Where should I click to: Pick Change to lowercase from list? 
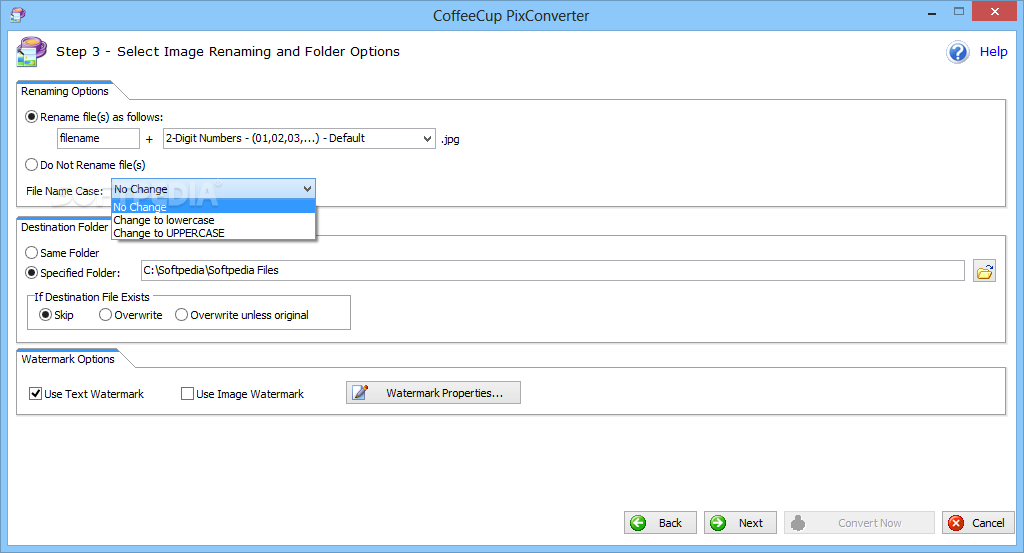click(214, 220)
